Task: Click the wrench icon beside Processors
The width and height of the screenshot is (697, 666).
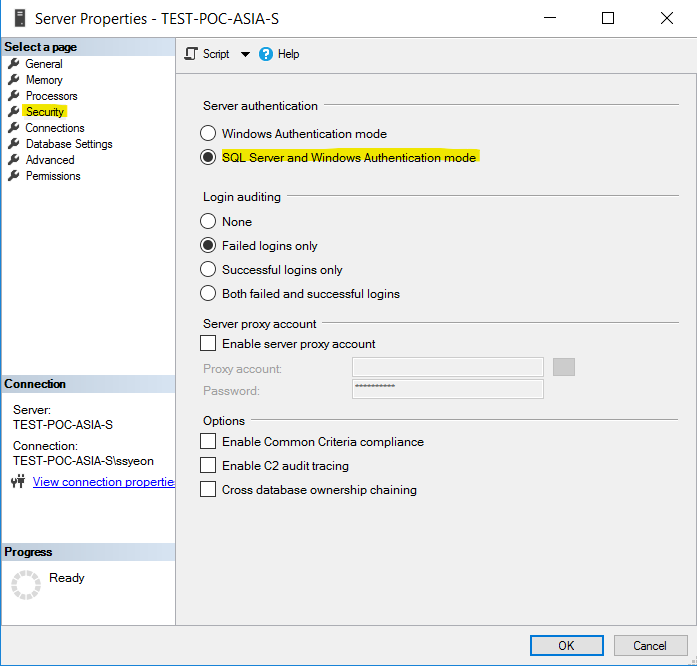Action: [14, 96]
